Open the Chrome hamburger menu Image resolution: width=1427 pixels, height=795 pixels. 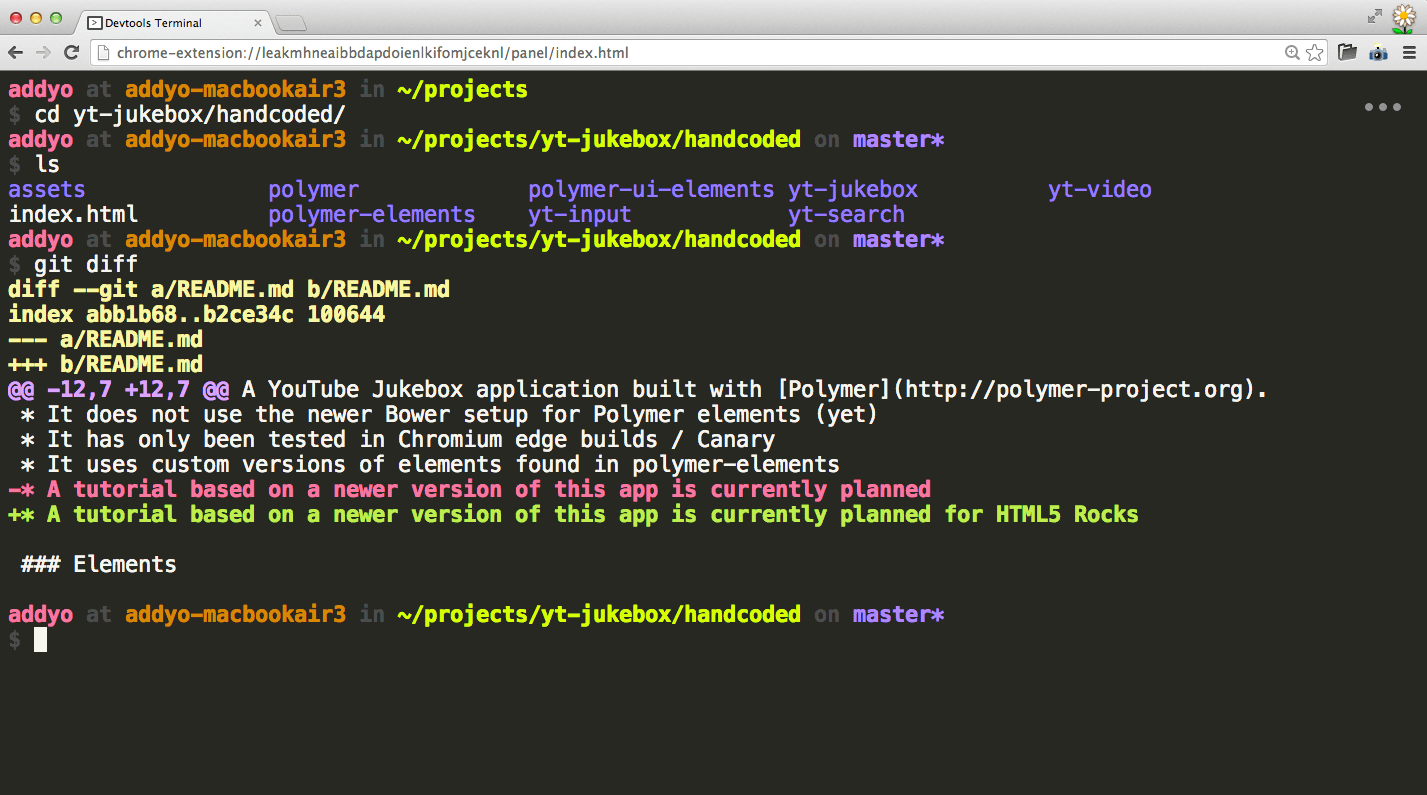tap(1410, 52)
